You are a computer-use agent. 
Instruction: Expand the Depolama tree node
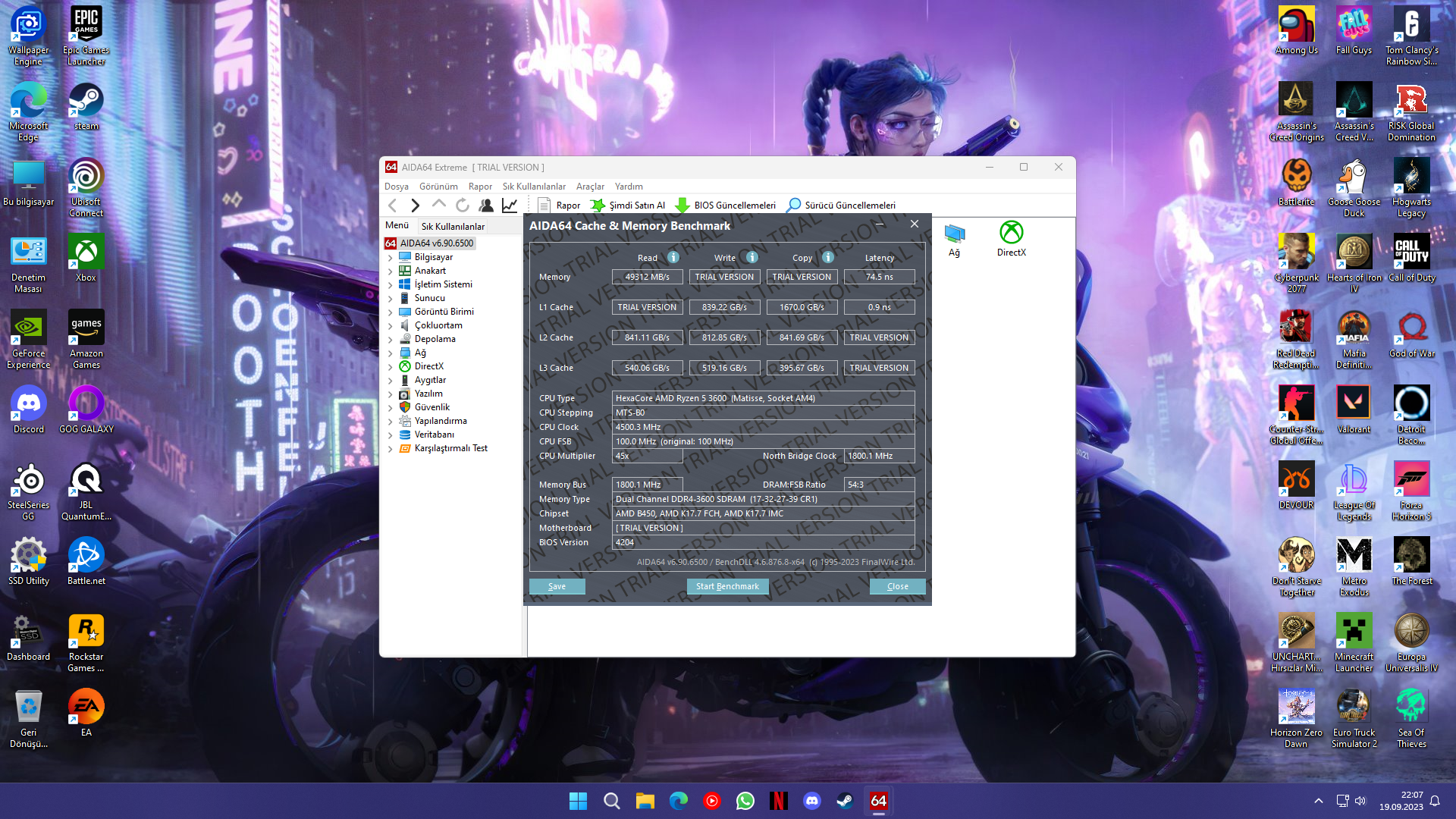coord(391,340)
